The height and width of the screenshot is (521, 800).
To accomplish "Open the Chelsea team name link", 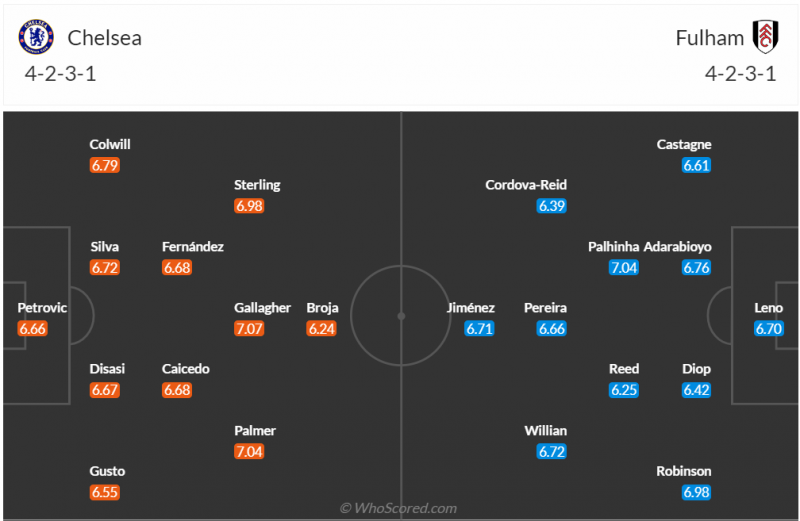I will pyautogui.click(x=104, y=38).
